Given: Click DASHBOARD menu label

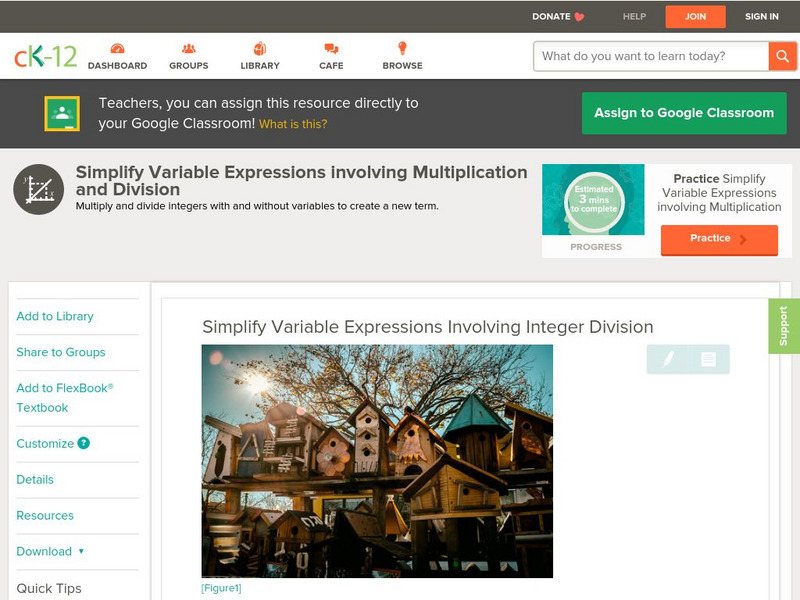Looking at the screenshot, I should point(117,66).
